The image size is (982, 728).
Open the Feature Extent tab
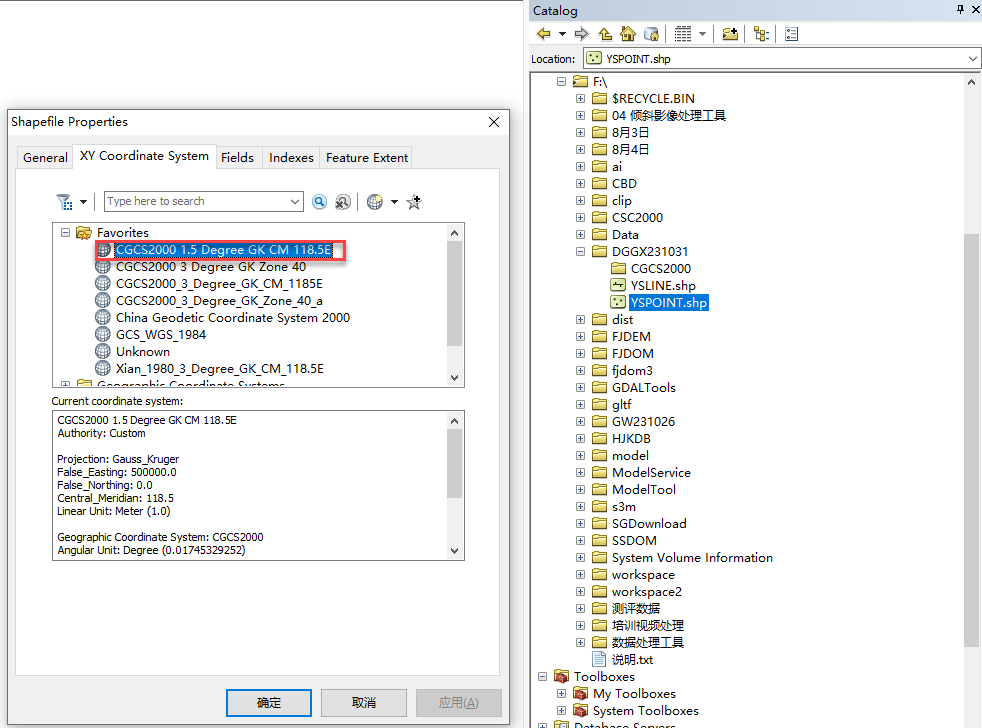366,158
